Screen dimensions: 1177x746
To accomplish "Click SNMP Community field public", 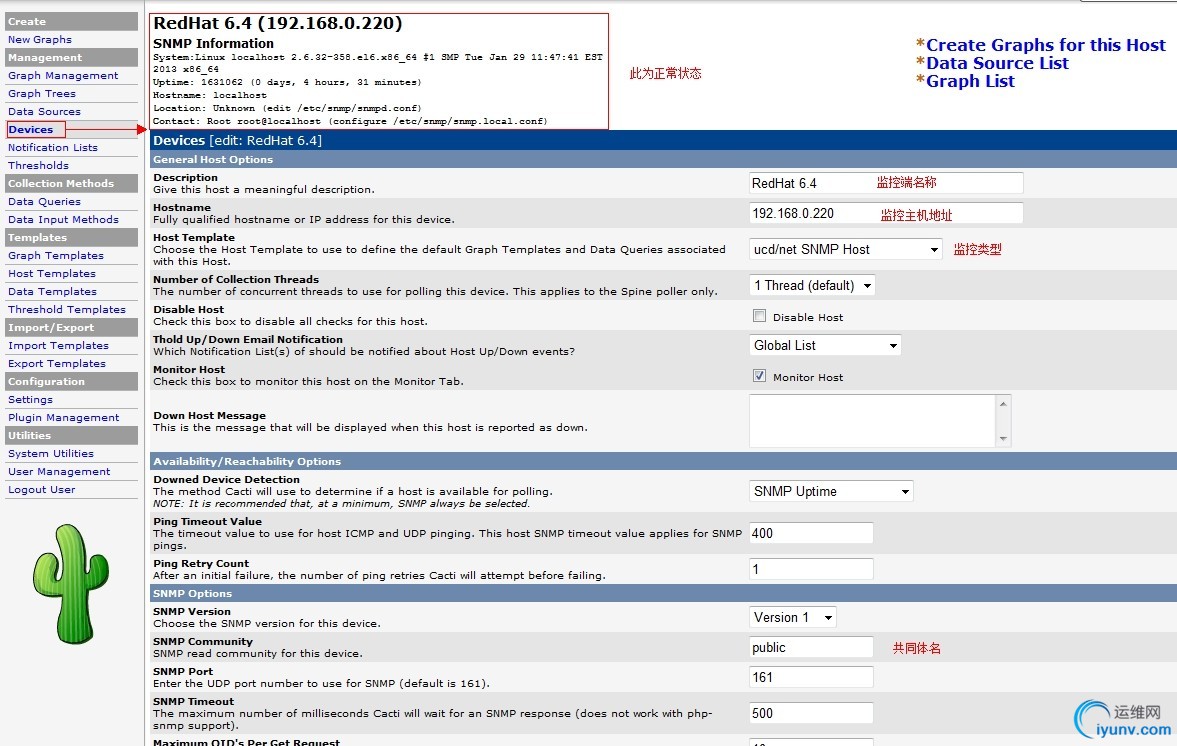I will tap(811, 647).
